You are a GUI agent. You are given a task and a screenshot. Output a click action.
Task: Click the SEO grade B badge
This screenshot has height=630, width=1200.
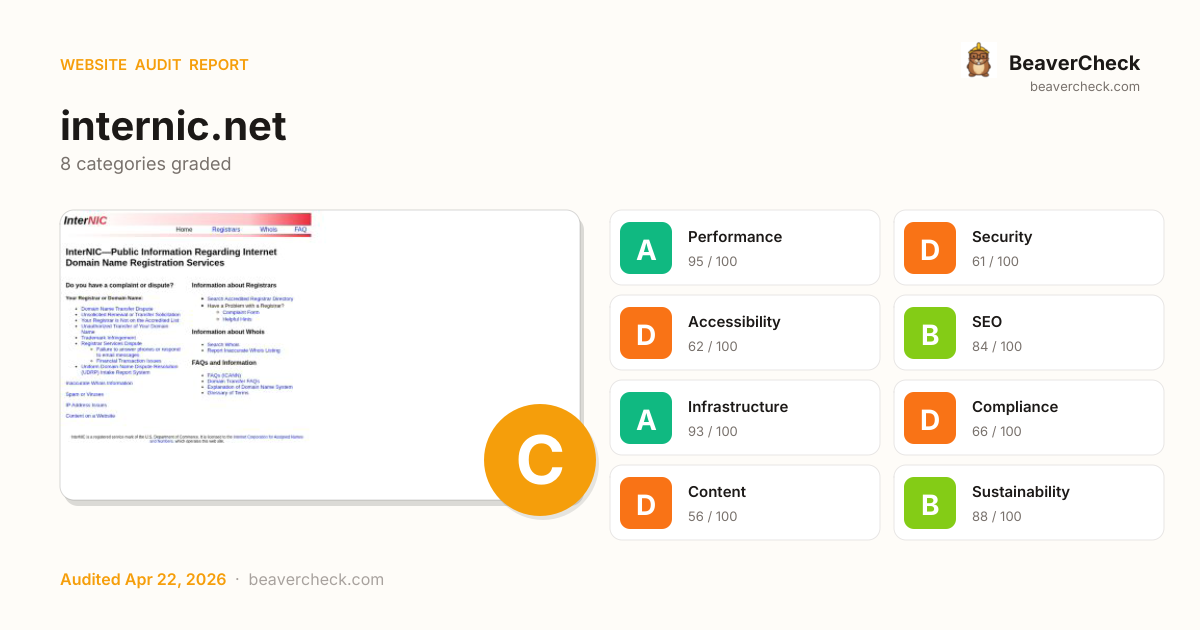930,333
